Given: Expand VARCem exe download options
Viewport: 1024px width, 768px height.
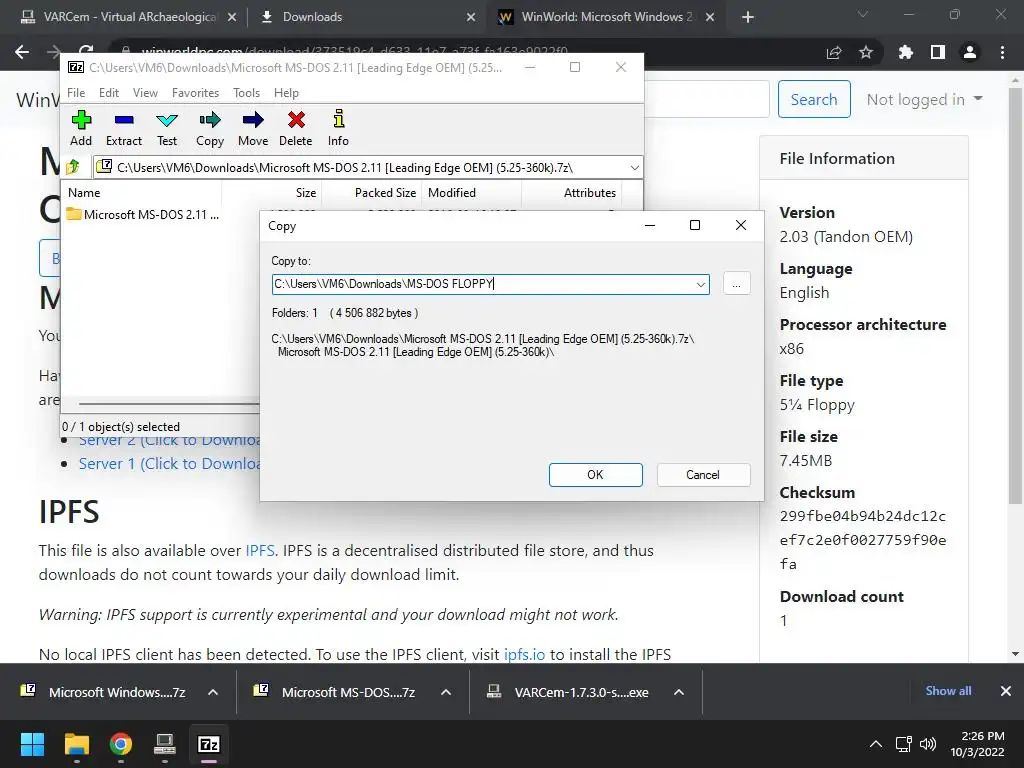Looking at the screenshot, I should [x=679, y=692].
